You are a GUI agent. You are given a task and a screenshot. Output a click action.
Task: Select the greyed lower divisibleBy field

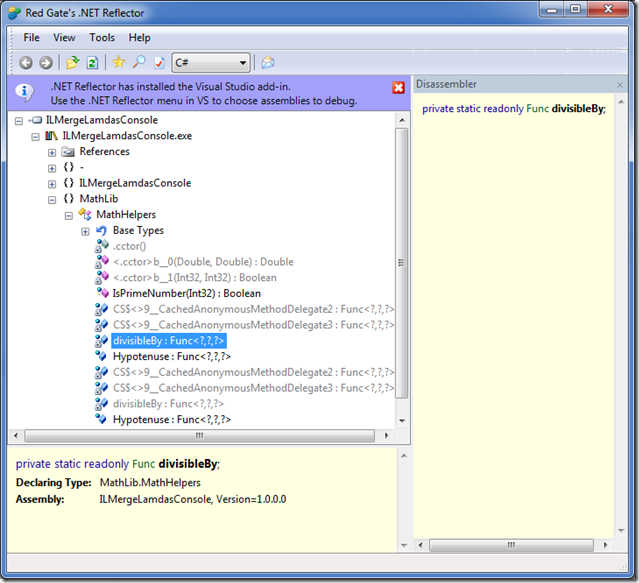click(x=168, y=404)
